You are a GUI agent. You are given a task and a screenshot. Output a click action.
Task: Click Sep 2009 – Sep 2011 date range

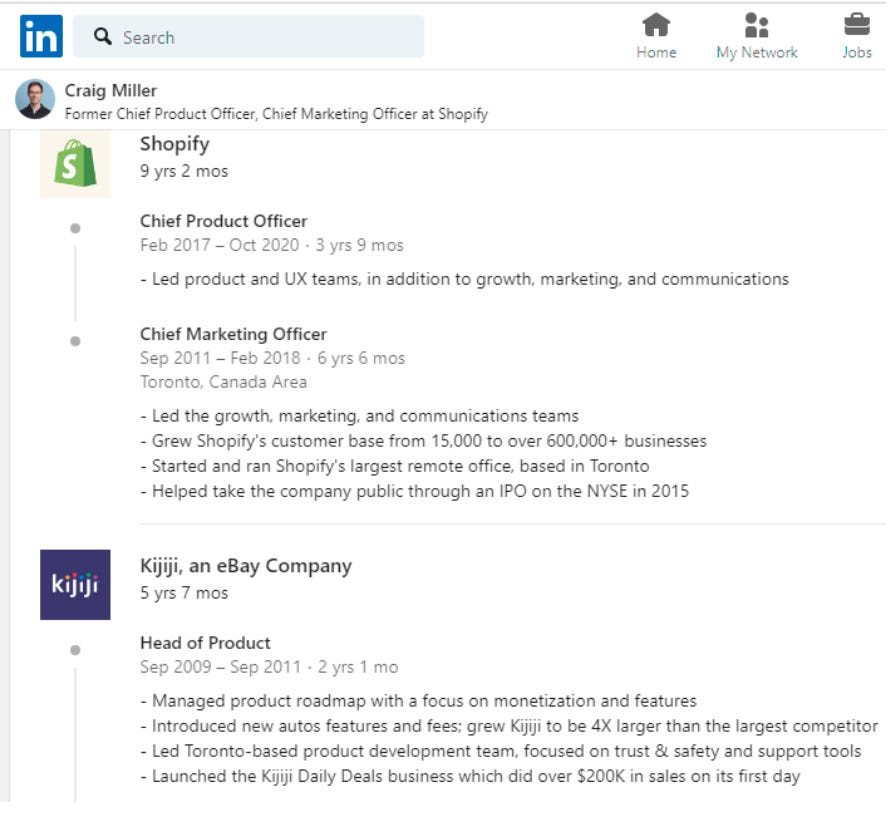point(220,667)
